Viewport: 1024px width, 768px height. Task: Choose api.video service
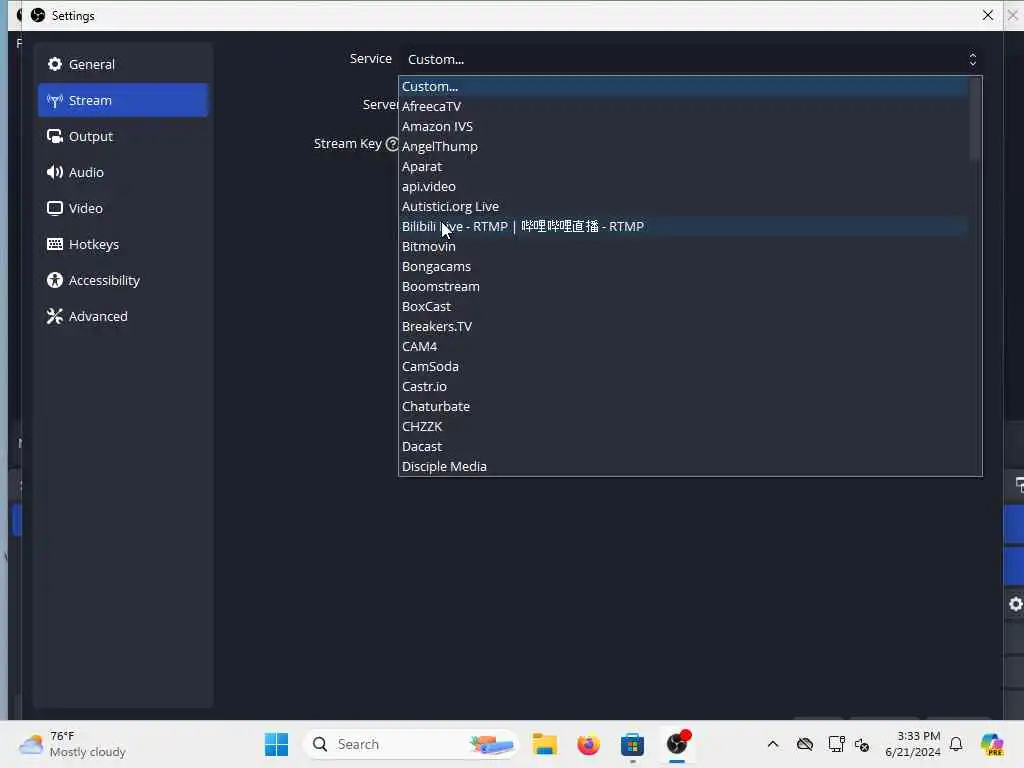[684, 186]
